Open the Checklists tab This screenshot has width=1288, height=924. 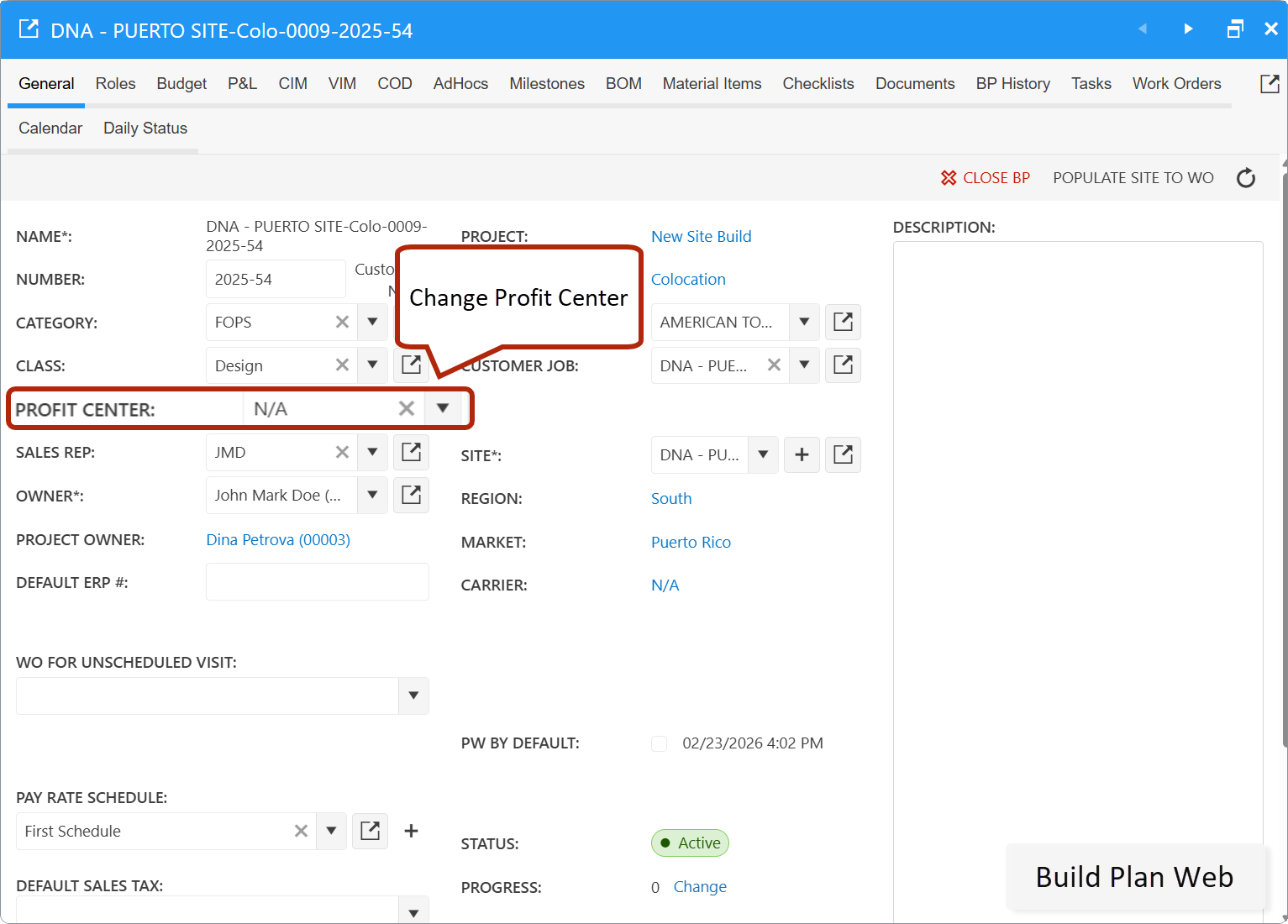[x=818, y=83]
